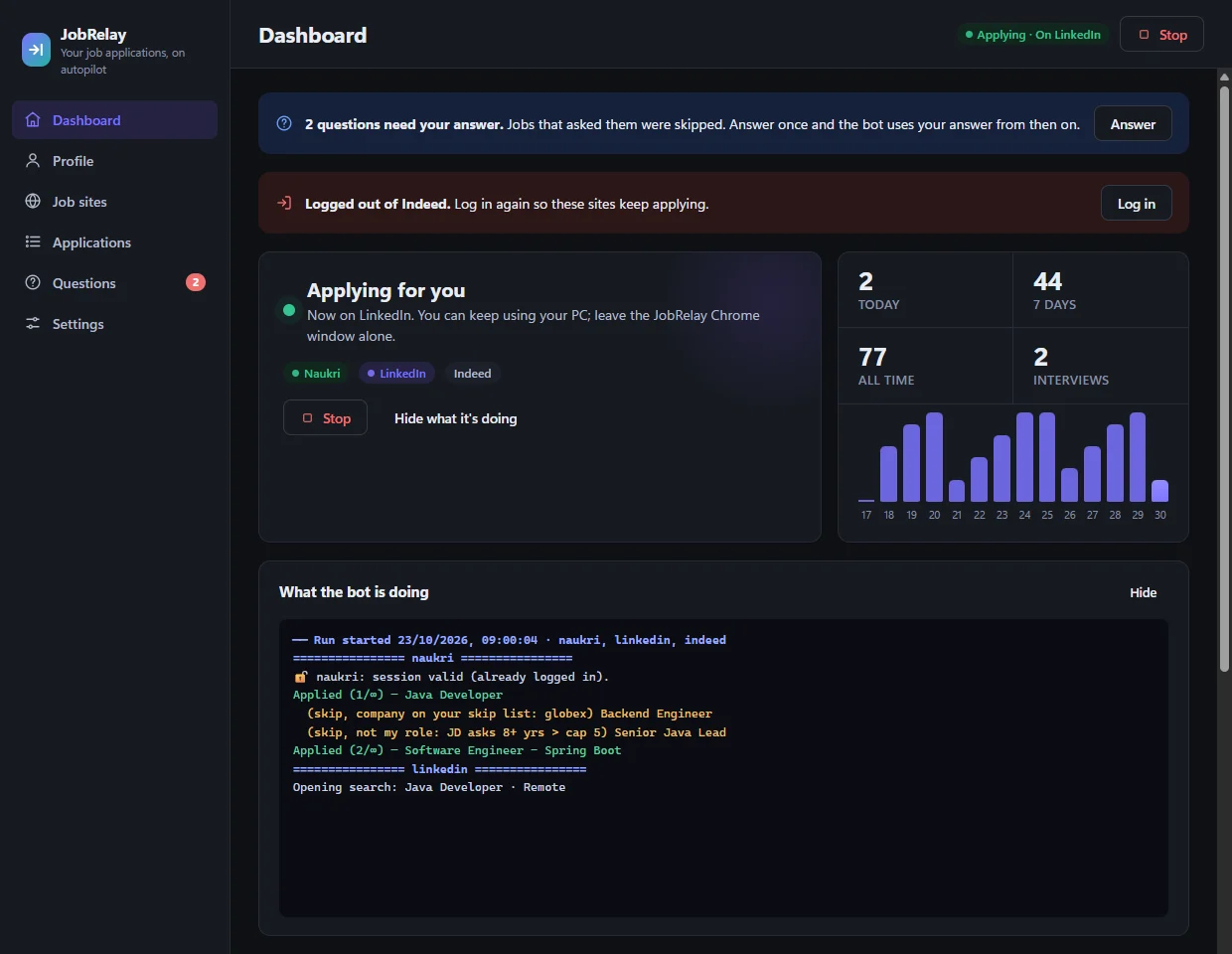The image size is (1232, 954).
Task: Click the log line Applied (1/∞) Java Developer
Action: (x=397, y=695)
